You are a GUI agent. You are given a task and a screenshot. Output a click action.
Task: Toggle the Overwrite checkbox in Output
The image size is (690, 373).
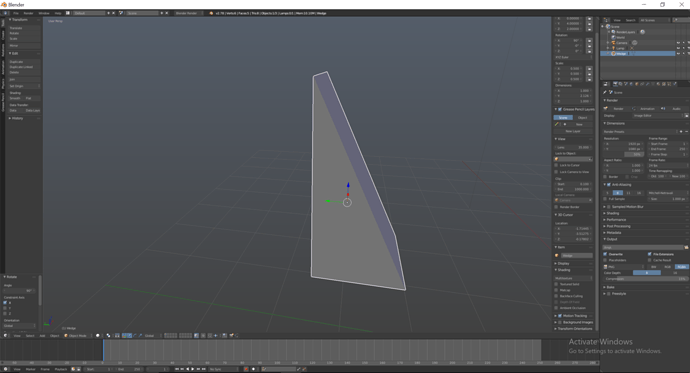606,254
